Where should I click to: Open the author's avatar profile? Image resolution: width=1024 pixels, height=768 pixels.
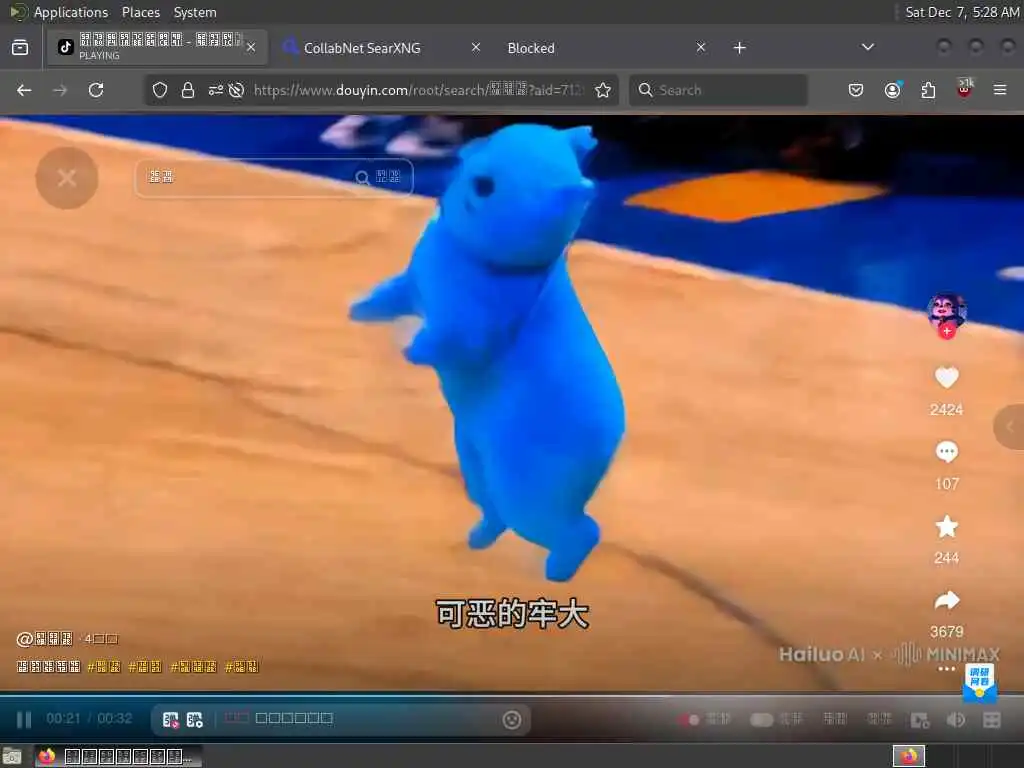point(946,310)
